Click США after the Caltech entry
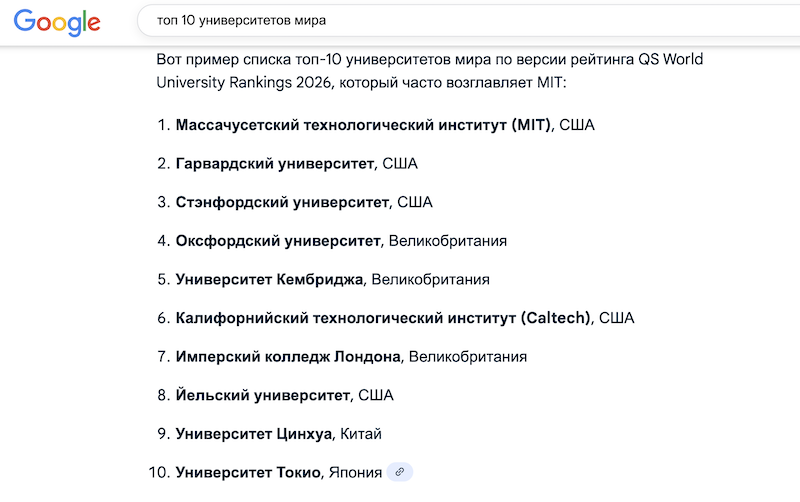Screen dimensions: 800x502 [616, 318]
